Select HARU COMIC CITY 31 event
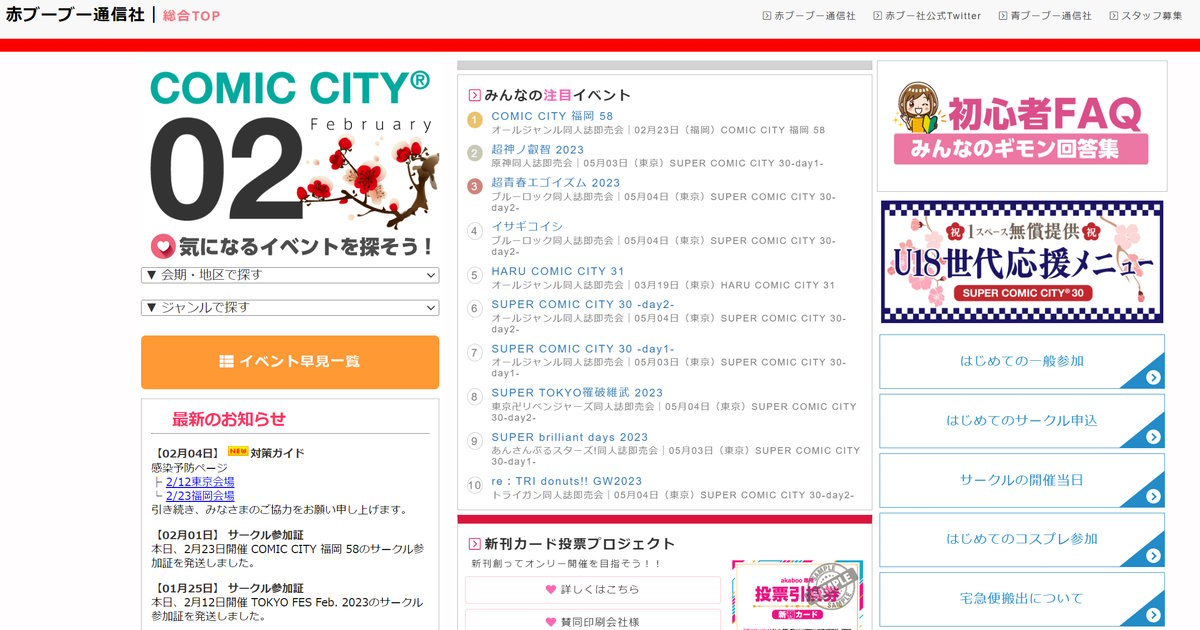 (x=557, y=271)
